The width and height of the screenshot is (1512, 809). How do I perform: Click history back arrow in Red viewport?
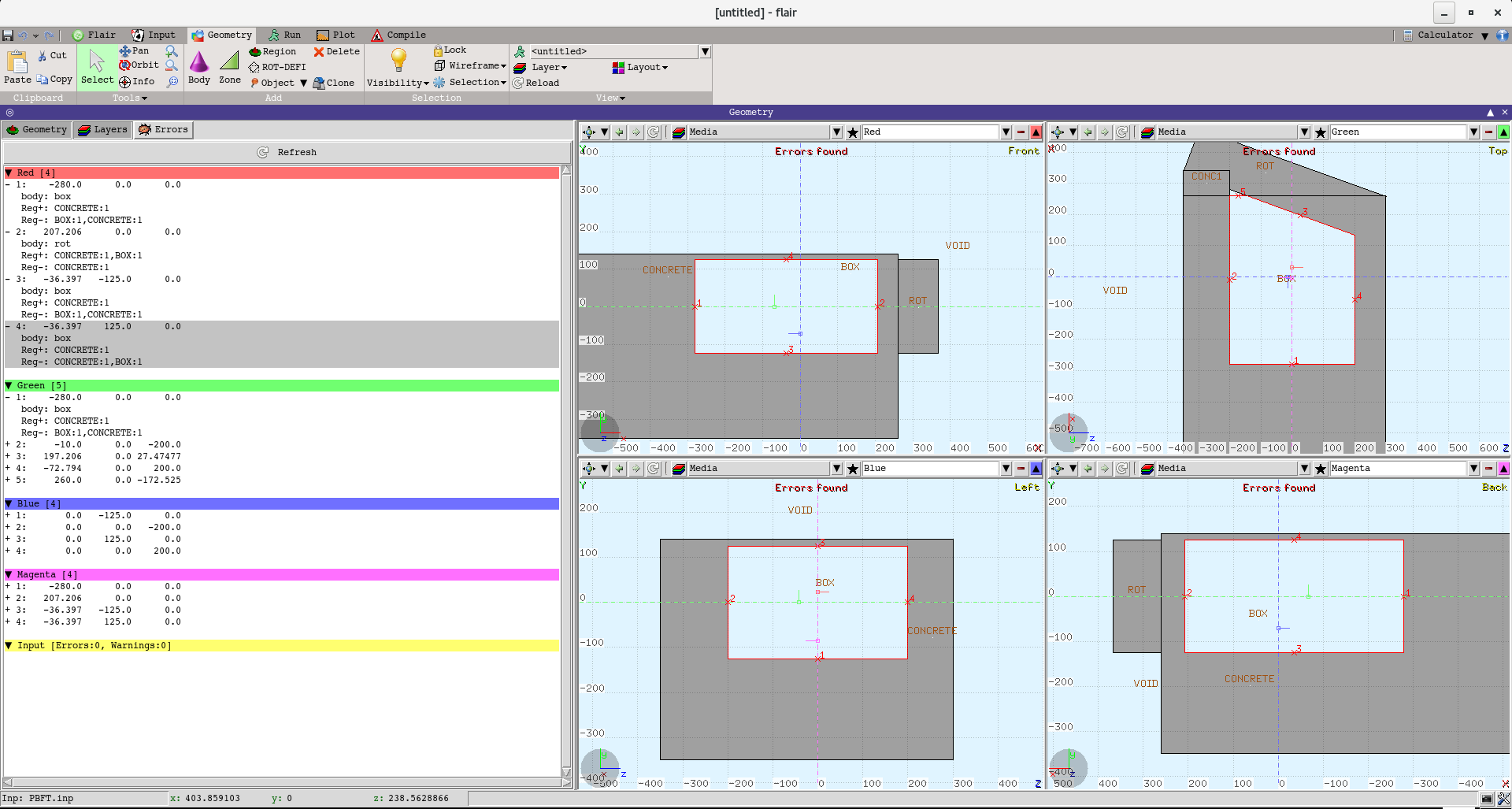[x=620, y=132]
